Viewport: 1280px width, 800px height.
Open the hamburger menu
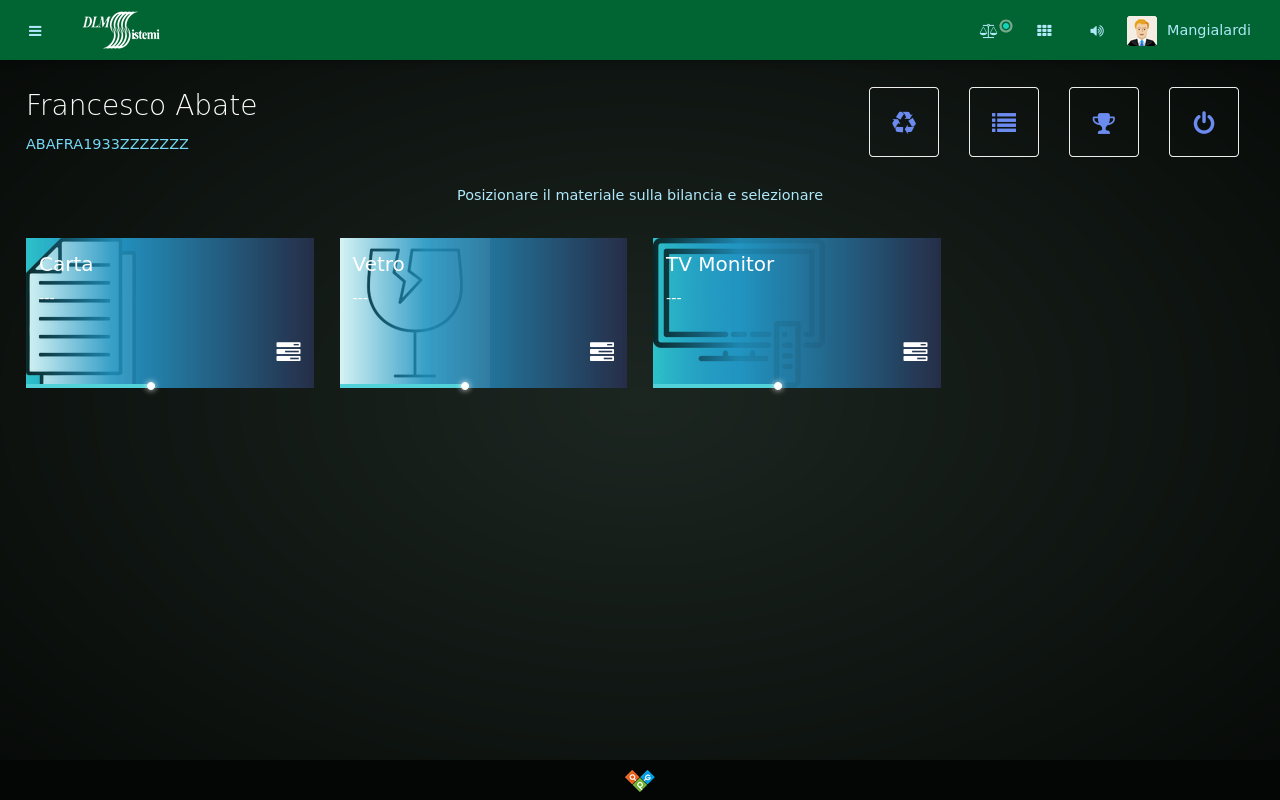35,31
